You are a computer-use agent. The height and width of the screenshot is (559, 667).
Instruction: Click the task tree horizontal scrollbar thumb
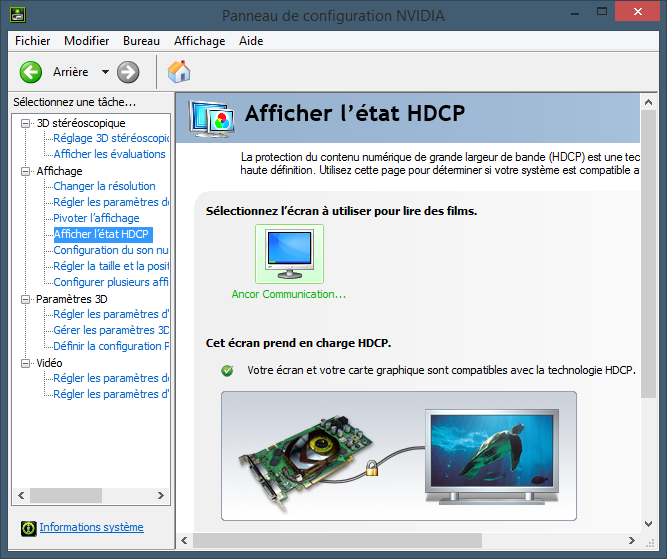[66, 496]
